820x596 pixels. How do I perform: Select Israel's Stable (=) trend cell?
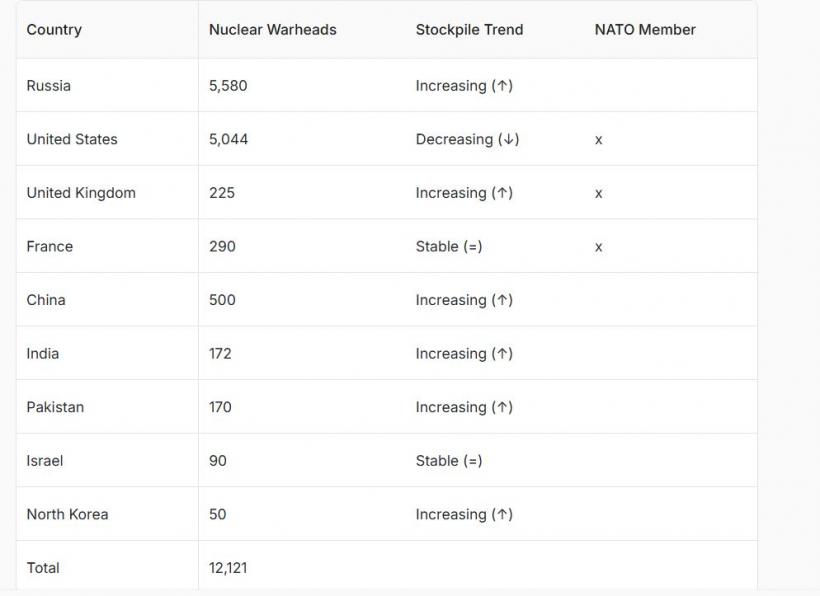[449, 461]
